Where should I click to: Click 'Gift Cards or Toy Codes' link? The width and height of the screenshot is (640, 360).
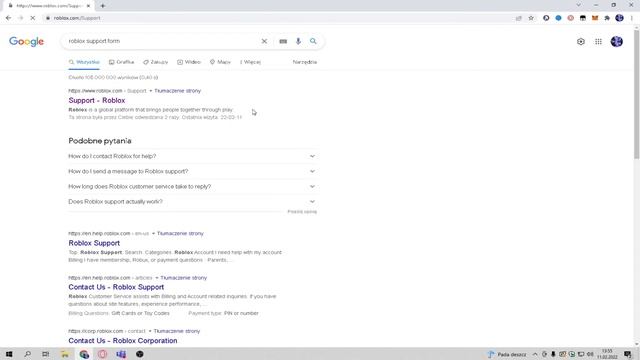coord(140,313)
